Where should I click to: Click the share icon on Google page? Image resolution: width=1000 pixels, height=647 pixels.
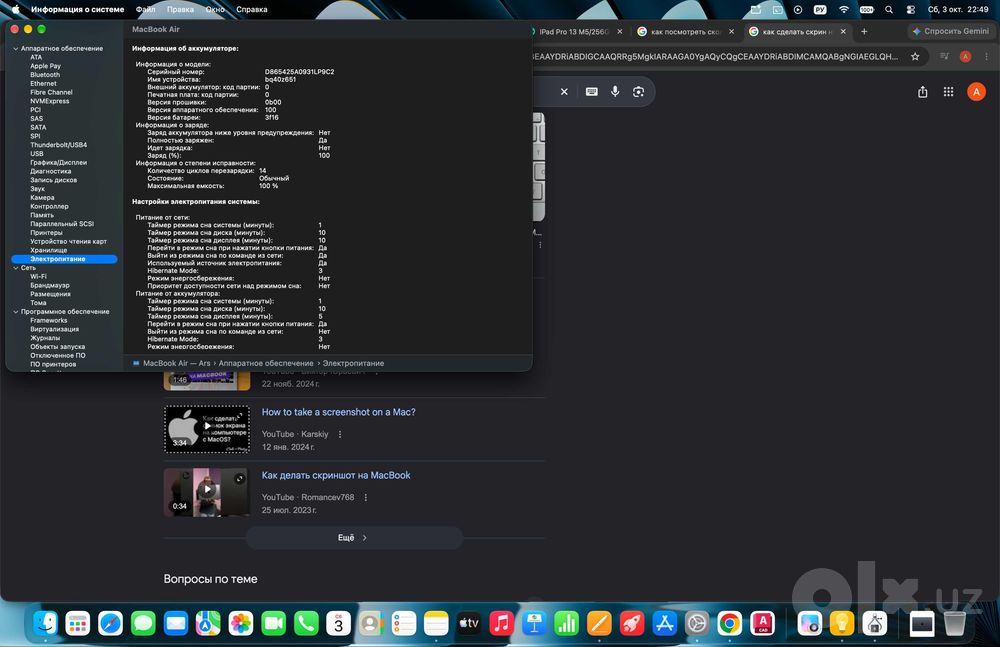pyautogui.click(x=922, y=92)
